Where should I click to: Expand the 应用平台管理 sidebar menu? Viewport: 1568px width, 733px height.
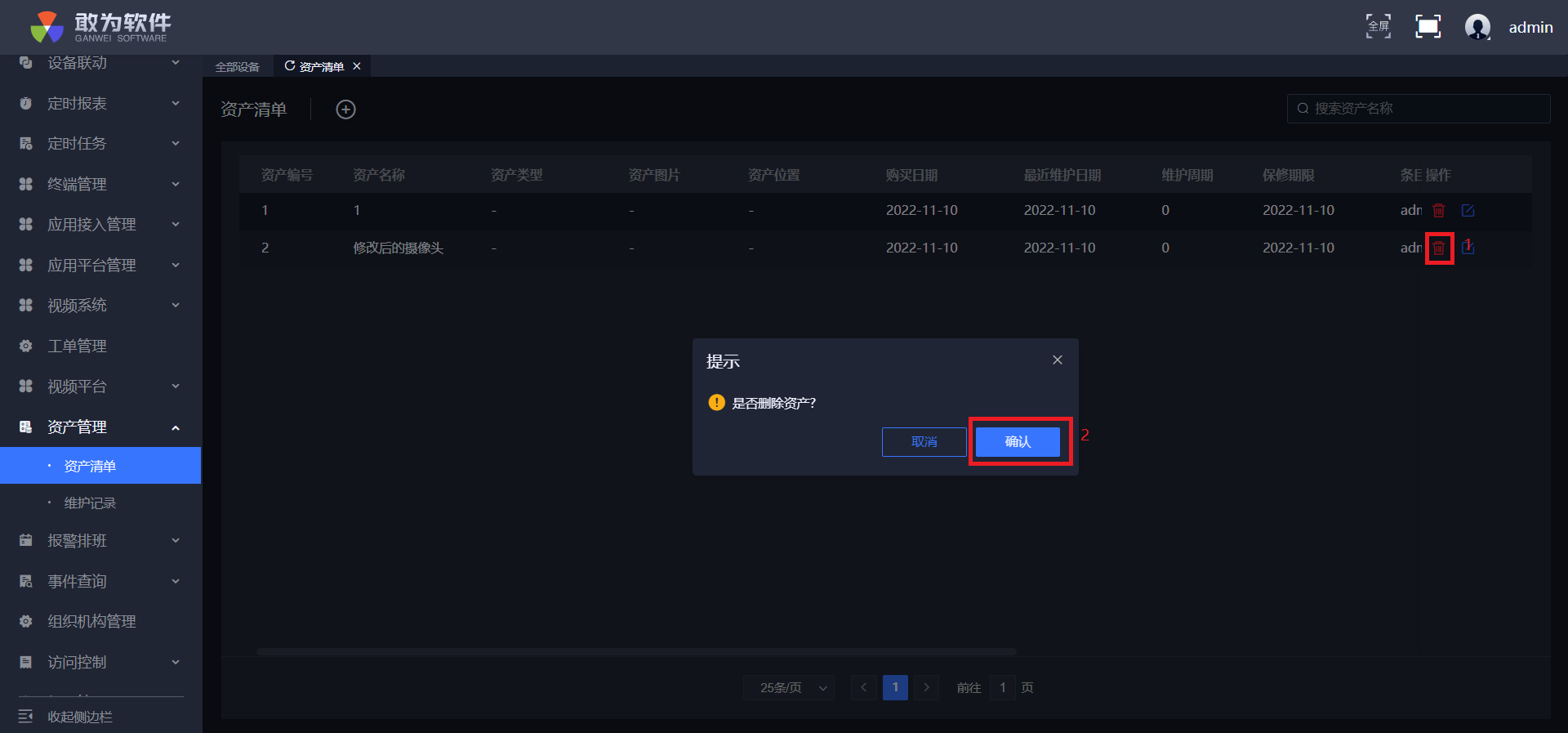(100, 266)
